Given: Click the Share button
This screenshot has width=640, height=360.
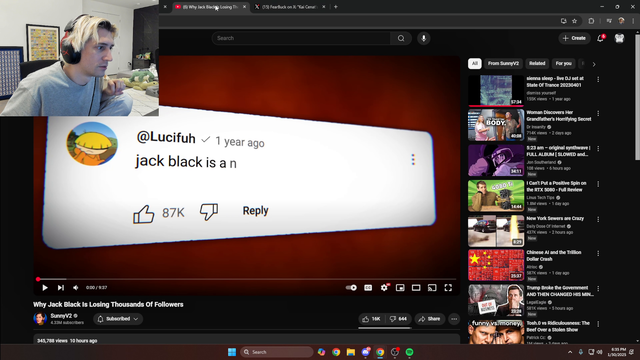Looking at the screenshot, I should click(429, 319).
